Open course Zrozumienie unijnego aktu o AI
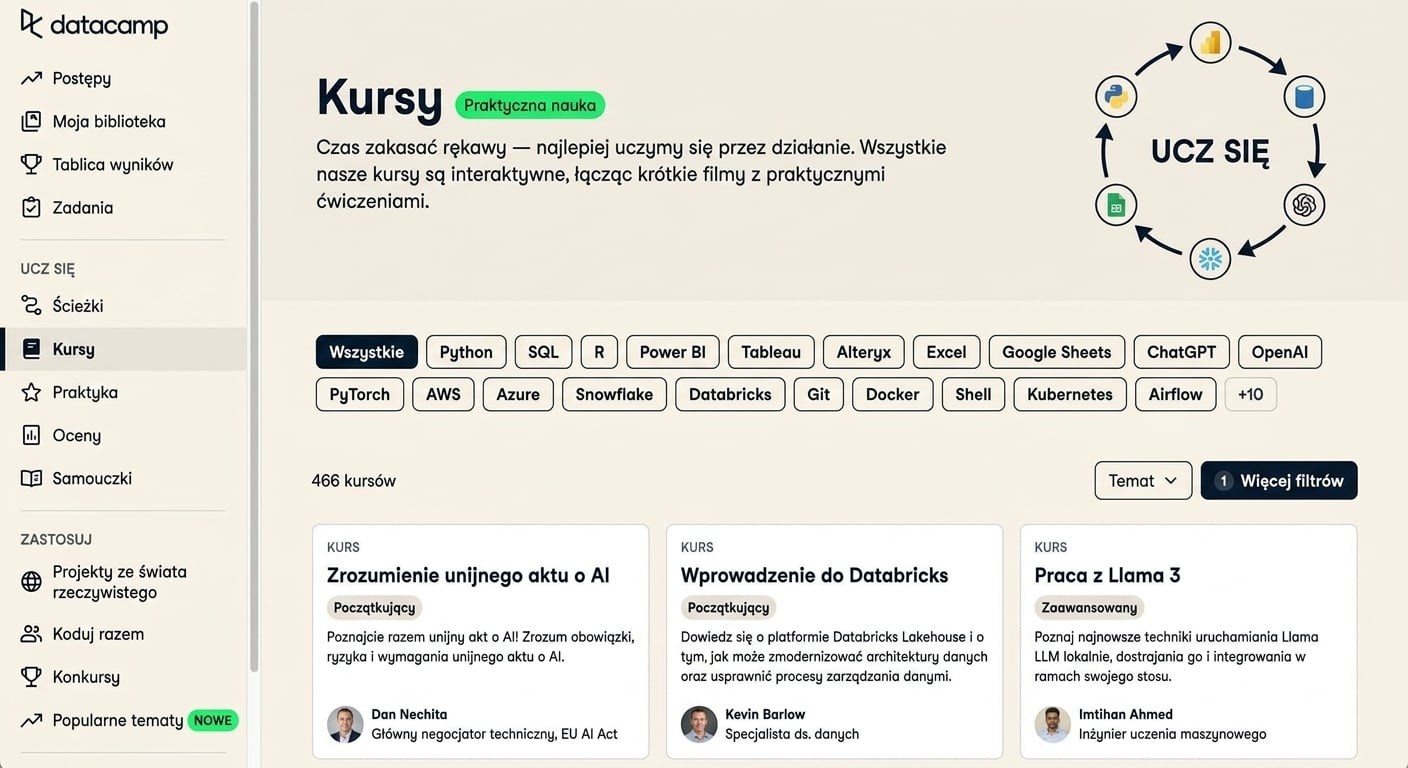Screen dimensions: 1408x768 tap(468, 575)
